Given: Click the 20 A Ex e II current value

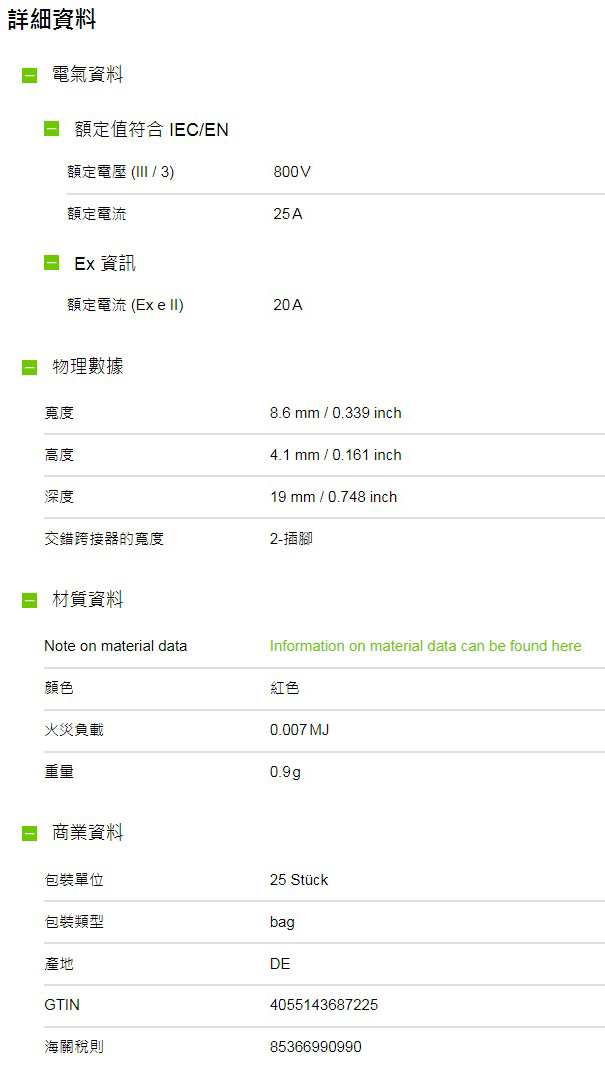Looking at the screenshot, I should [x=288, y=305].
